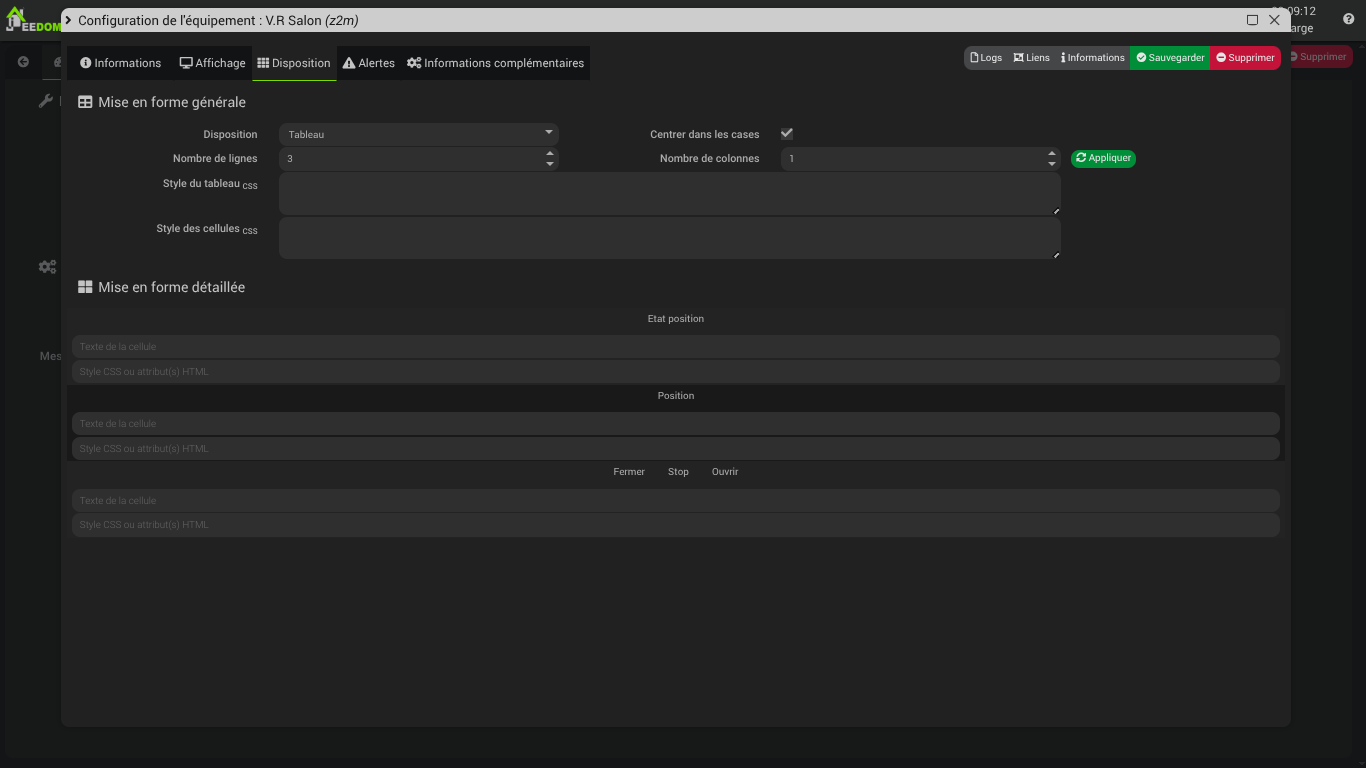Toggle the Centrer dans les cases checkbox
This screenshot has width=1366, height=768.
click(x=787, y=134)
